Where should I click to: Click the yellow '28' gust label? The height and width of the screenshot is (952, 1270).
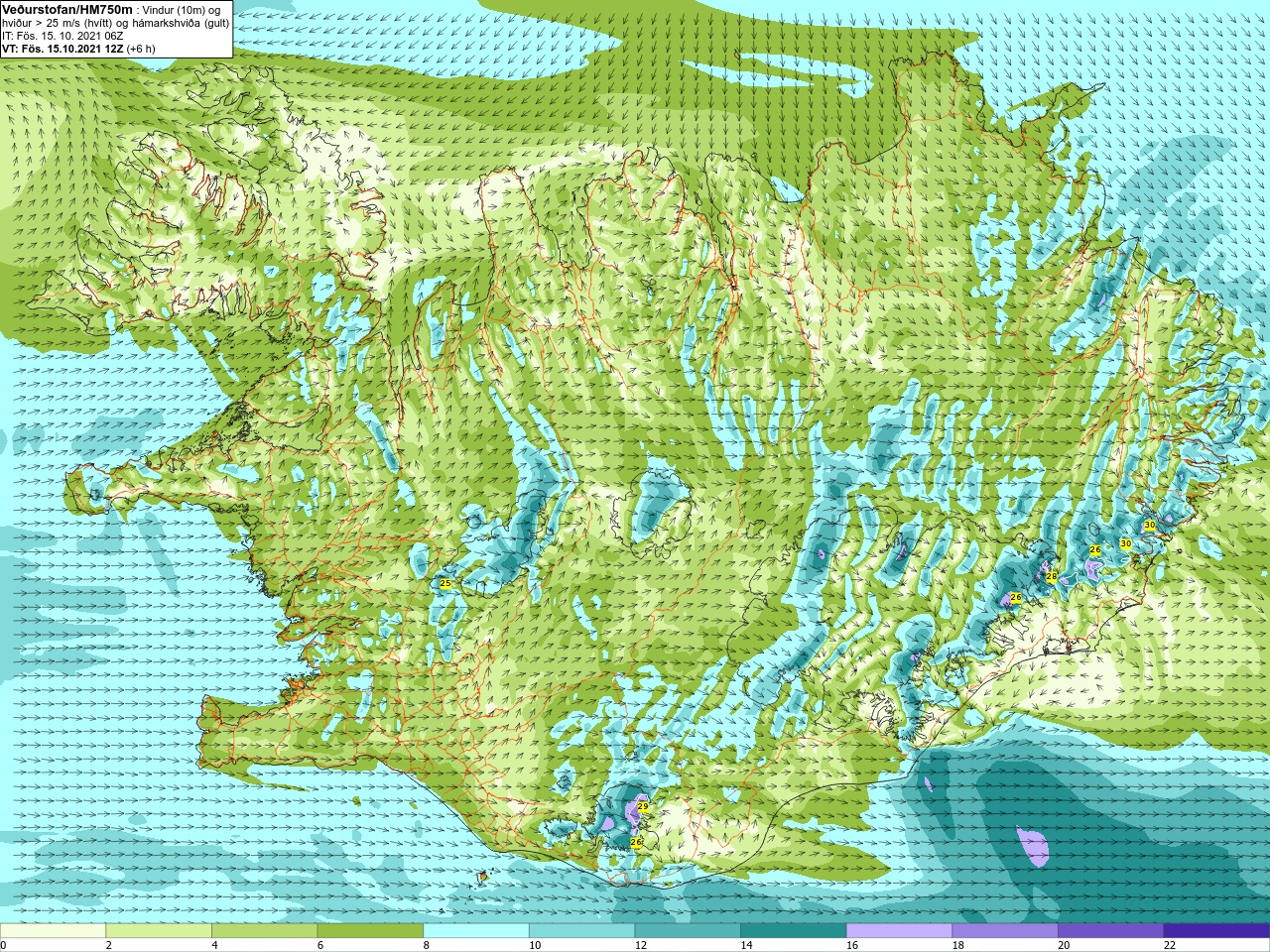pos(1052,576)
